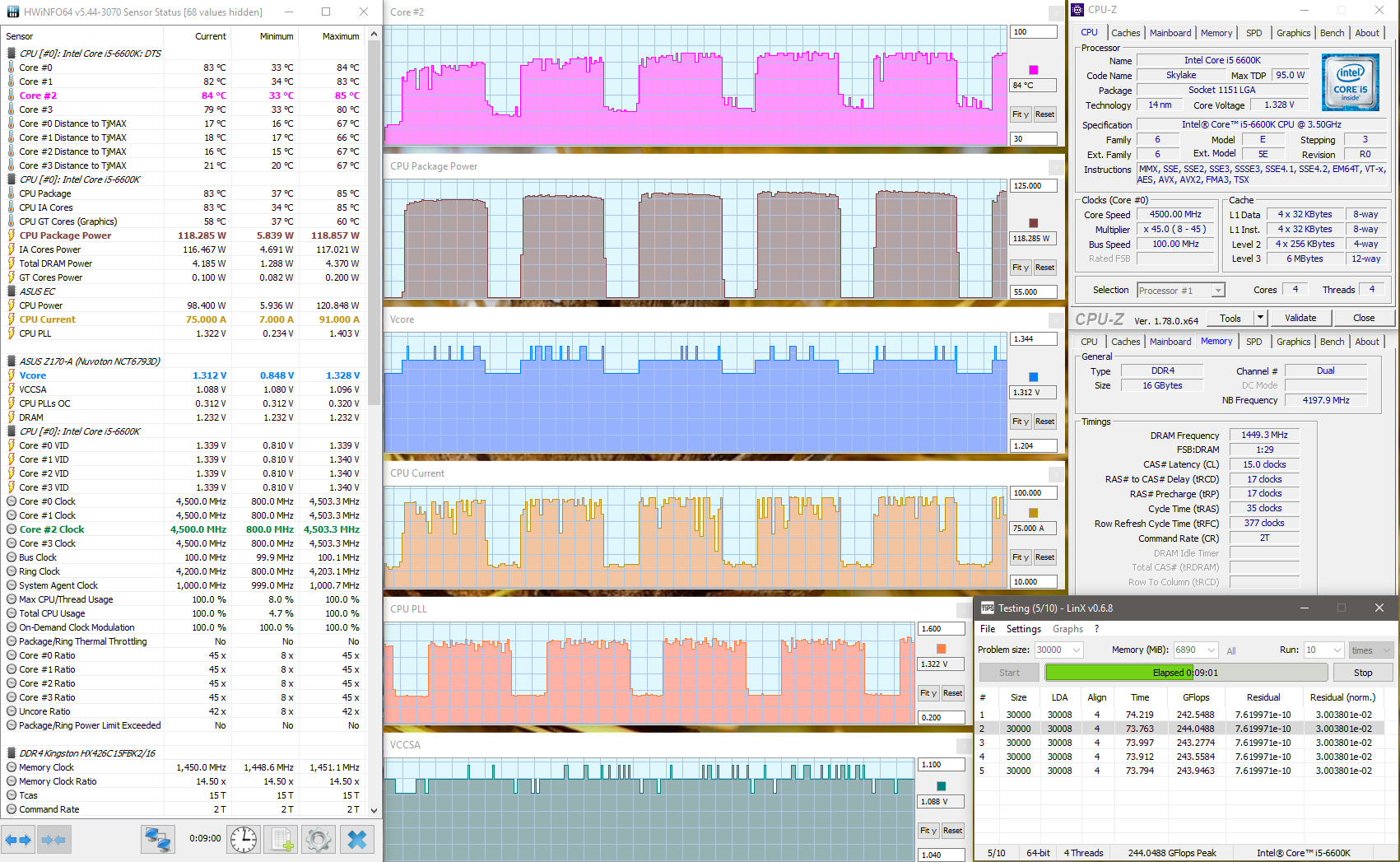Click the dark red swatch in CPU Package Power graph
Viewport: 1400px width, 862px height.
pyautogui.click(x=1034, y=223)
